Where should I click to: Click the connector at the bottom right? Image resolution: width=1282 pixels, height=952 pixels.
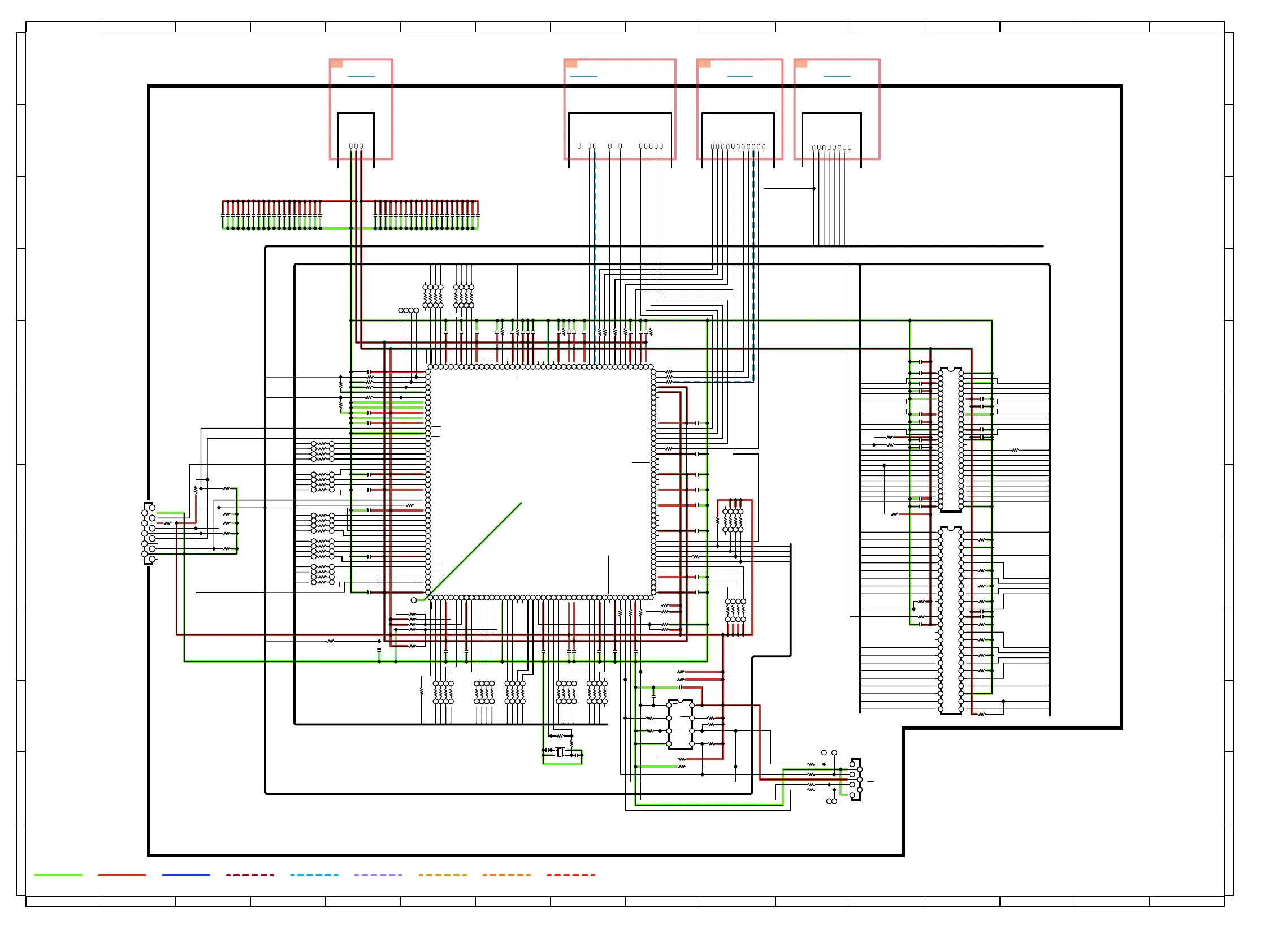(x=856, y=779)
